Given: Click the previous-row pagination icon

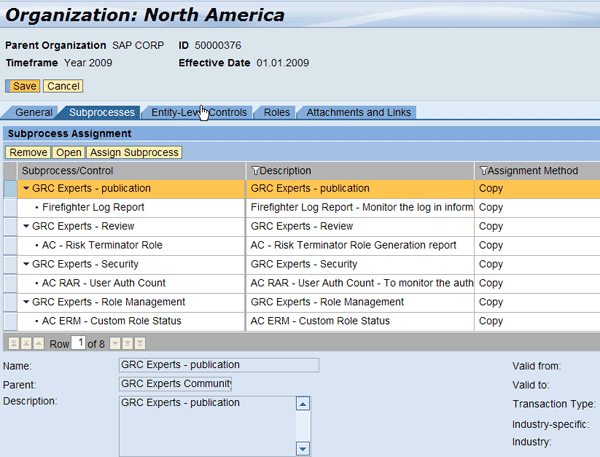Looking at the screenshot, I should pyautogui.click(x=39, y=343).
